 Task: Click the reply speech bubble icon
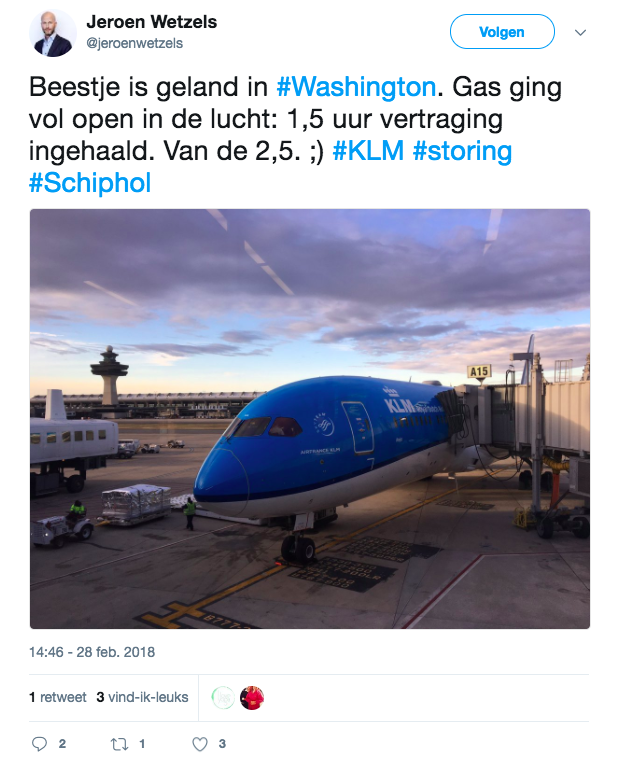pos(39,744)
